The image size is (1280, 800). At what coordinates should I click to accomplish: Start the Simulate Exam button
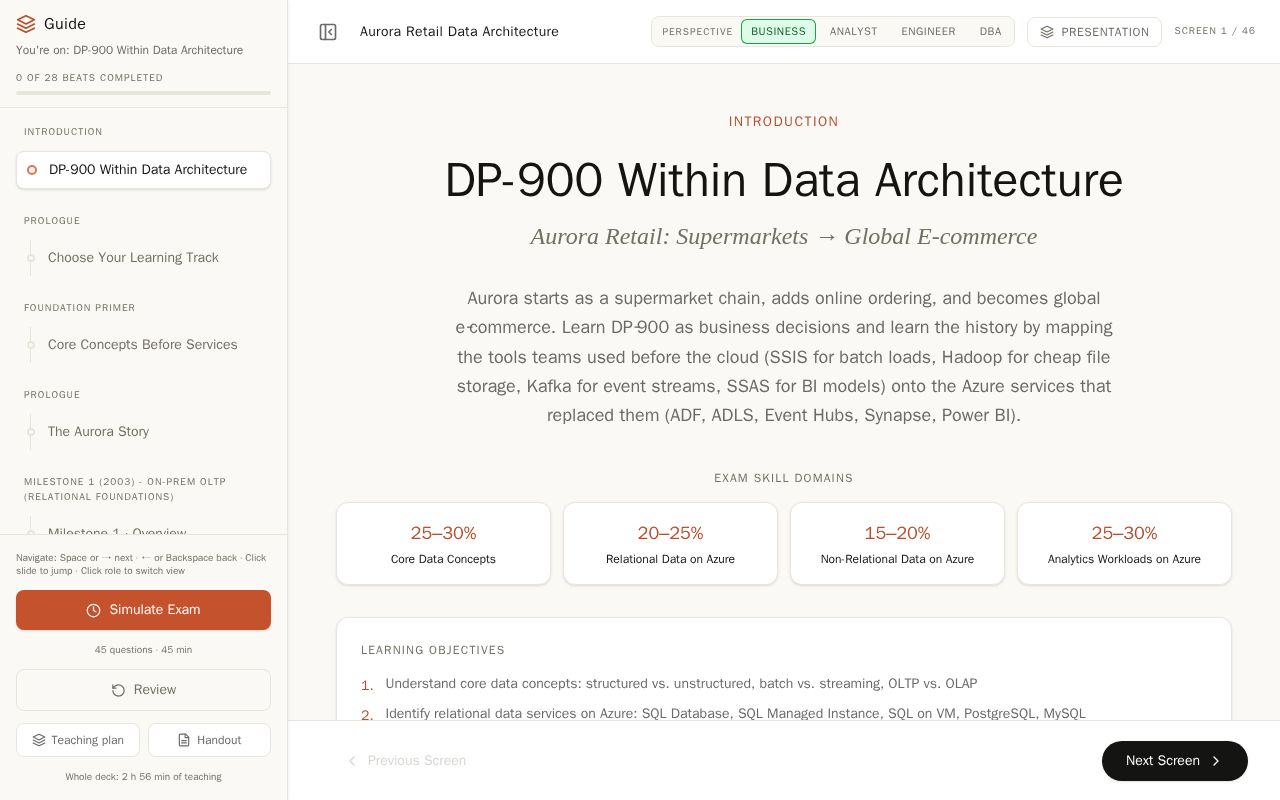[x=143, y=610]
